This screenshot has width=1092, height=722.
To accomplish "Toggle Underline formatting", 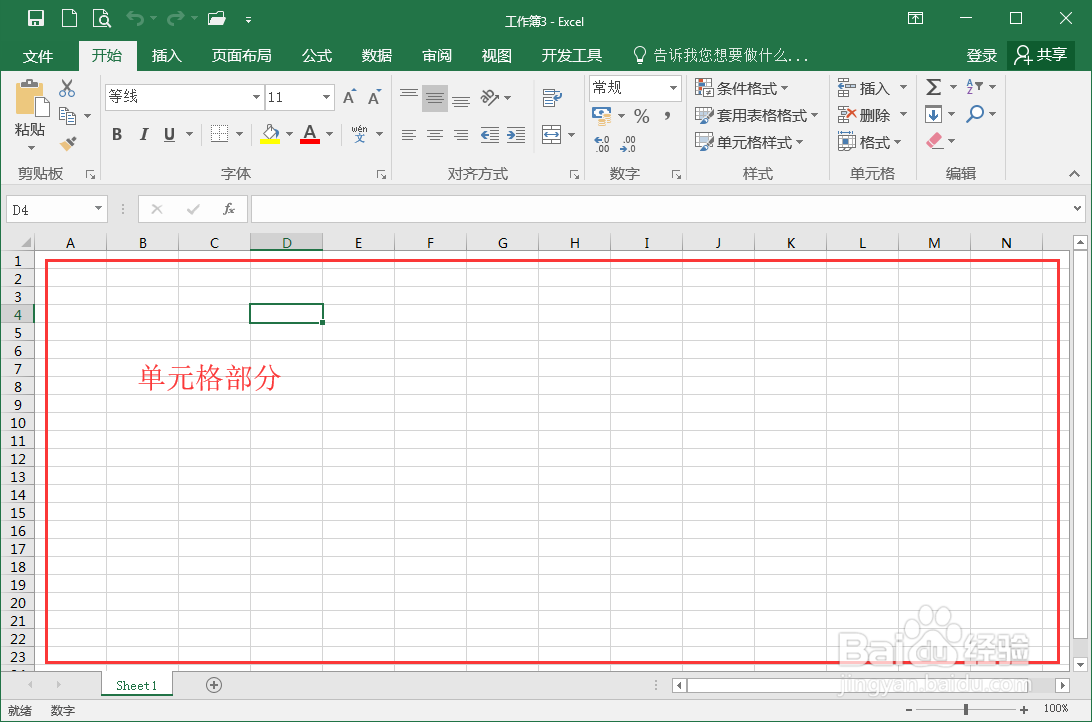I will (x=169, y=134).
